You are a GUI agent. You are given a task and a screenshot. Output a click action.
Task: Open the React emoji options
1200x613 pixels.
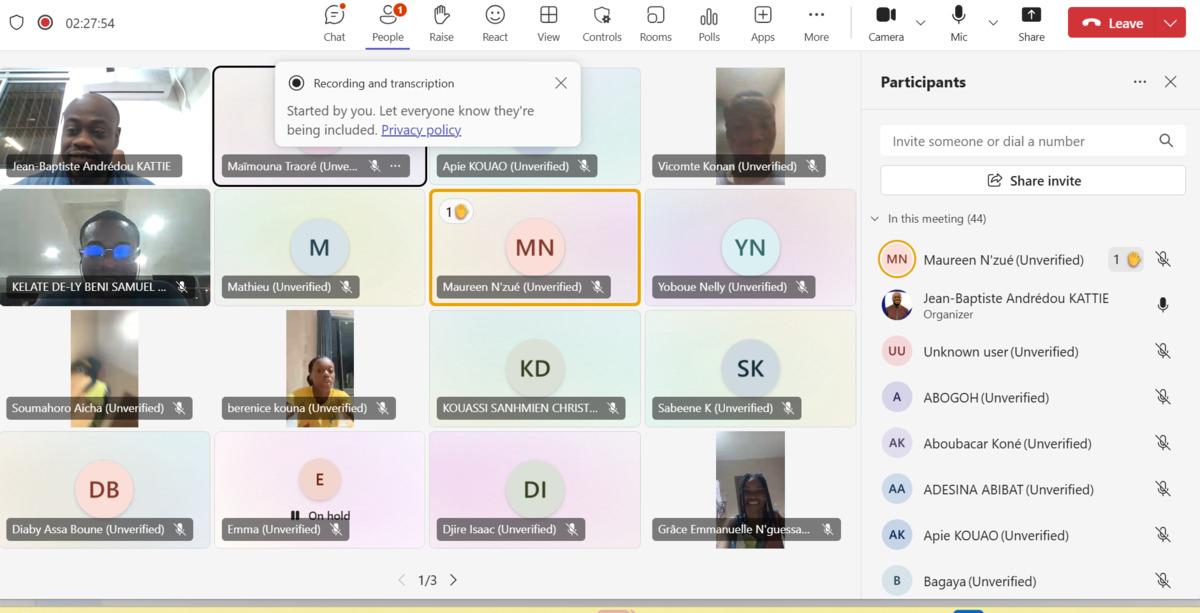click(x=495, y=23)
